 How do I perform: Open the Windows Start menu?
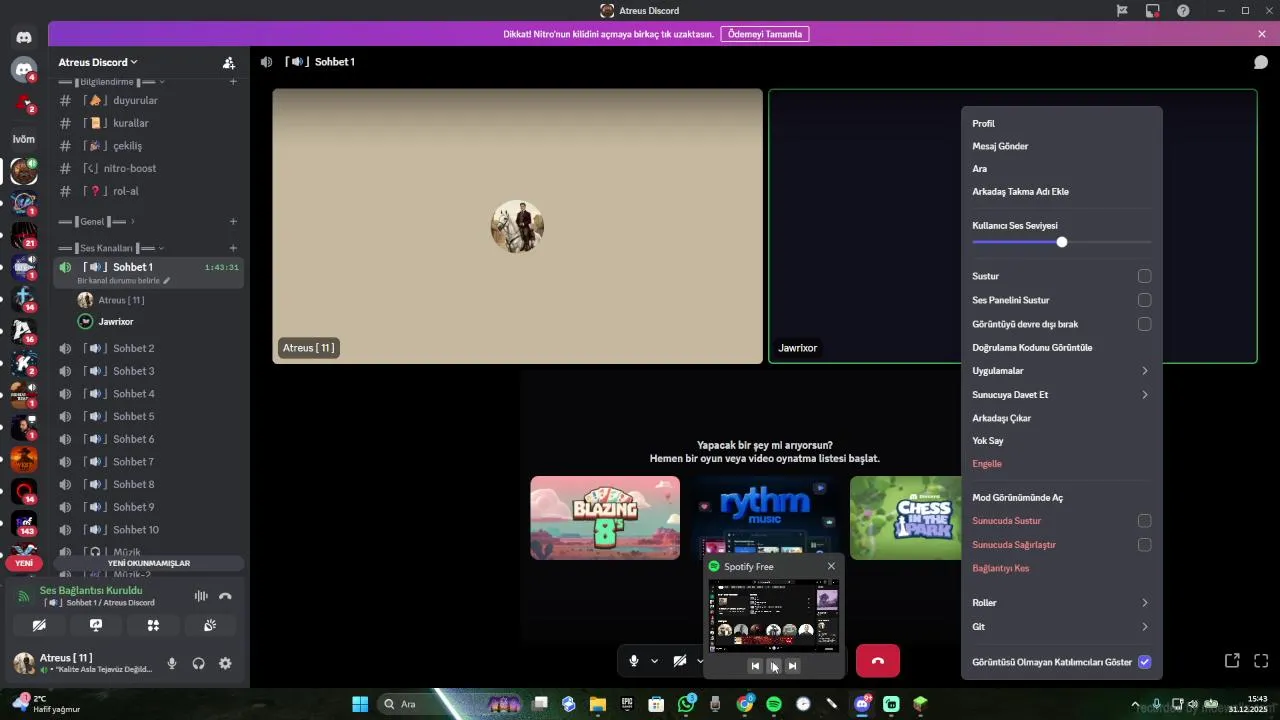[x=360, y=704]
